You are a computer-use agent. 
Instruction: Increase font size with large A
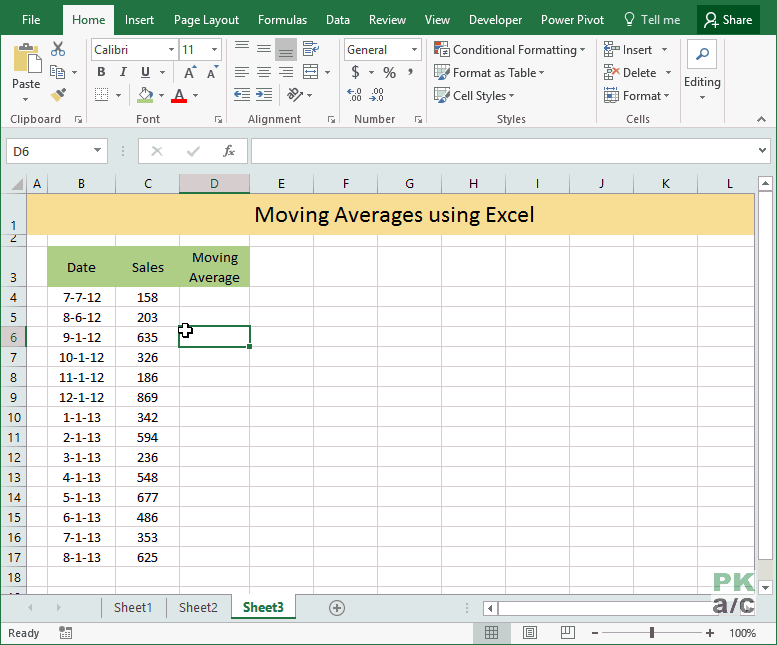click(x=190, y=72)
